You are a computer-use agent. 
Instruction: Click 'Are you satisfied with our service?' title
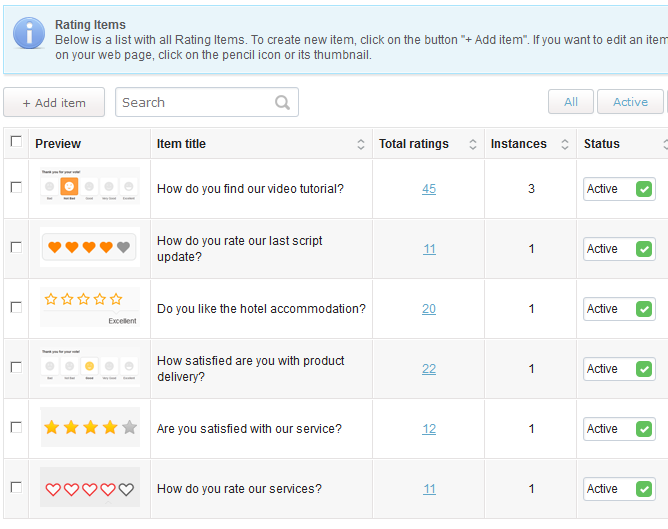(x=249, y=429)
